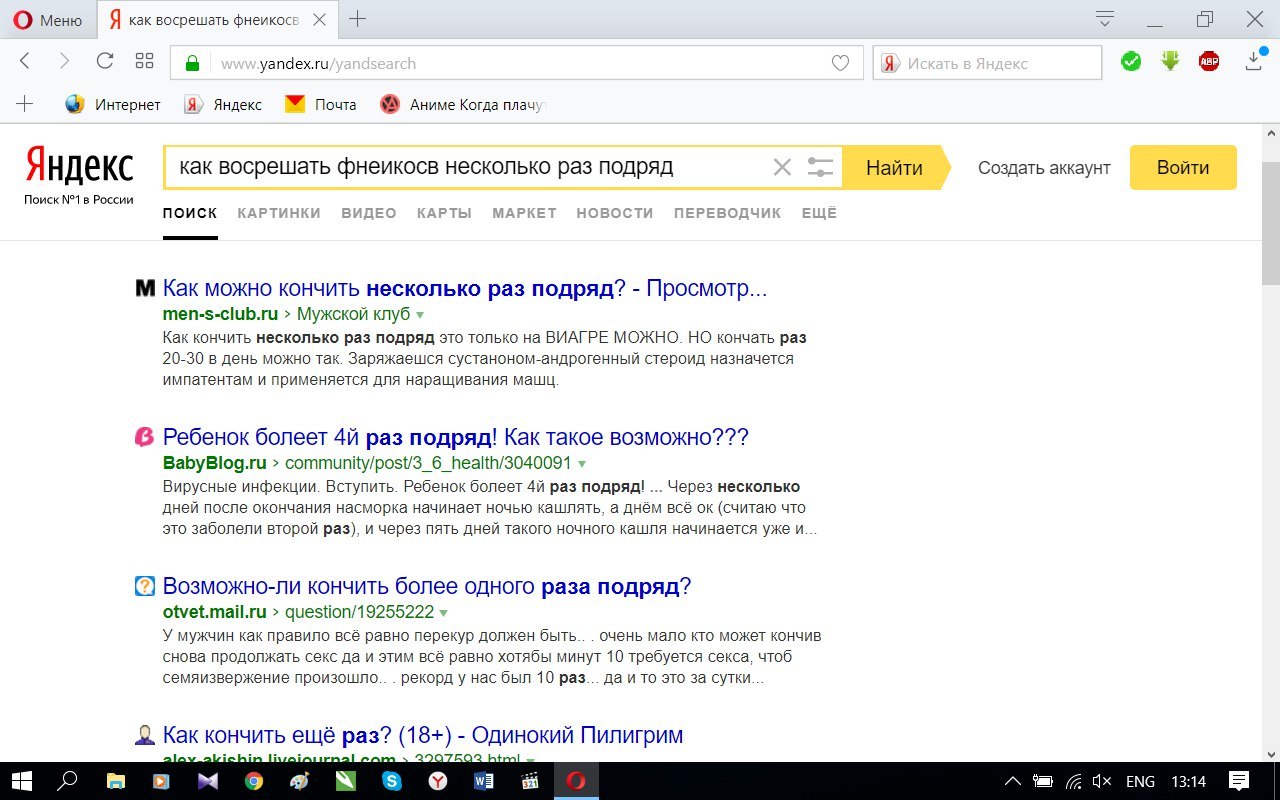This screenshot has height=800, width=1280.
Task: Add bookmark with bookmarks bar plus
Action: tap(25, 104)
